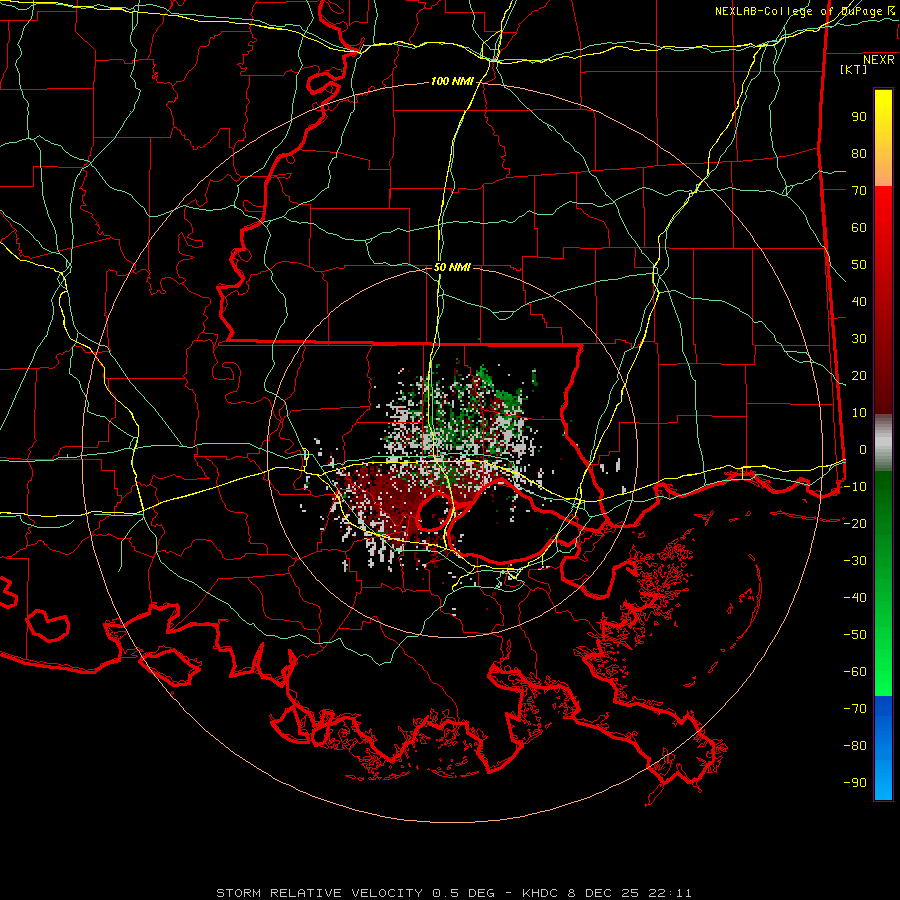The image size is (900, 900).
Task: Click the blue bottom segment of the color bar
Action: coord(883,748)
